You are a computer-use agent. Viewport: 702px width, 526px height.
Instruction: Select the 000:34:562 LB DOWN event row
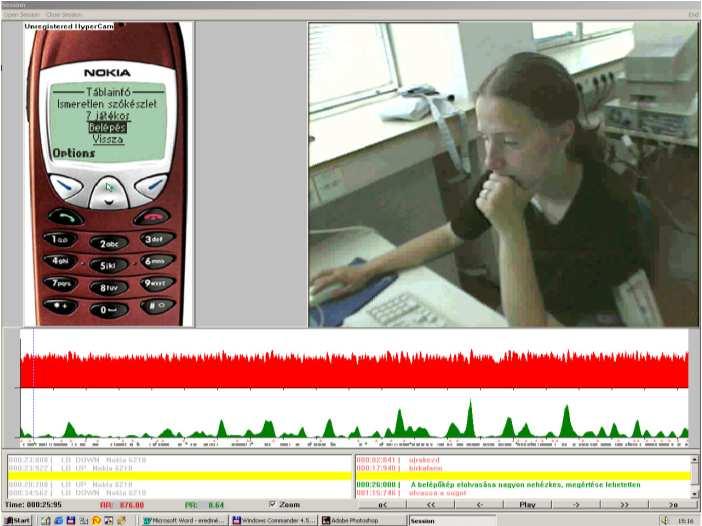pyautogui.click(x=180, y=492)
